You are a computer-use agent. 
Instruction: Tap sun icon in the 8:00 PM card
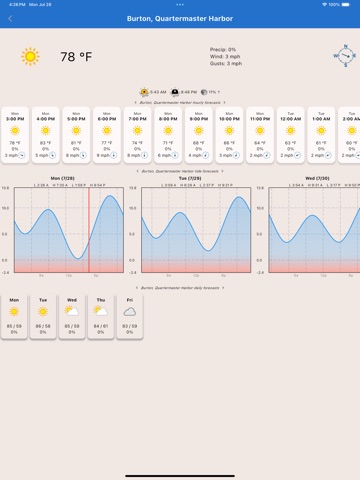coord(168,131)
